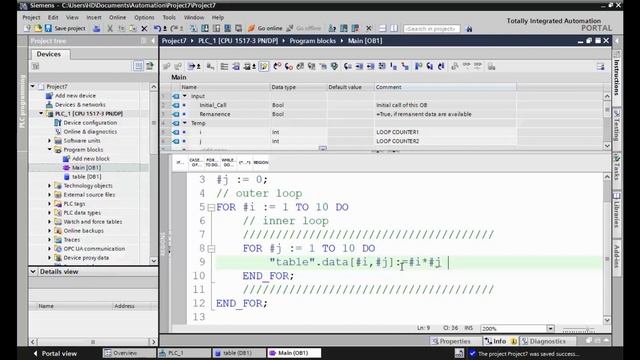
Task: Insert FOR TO DO snippet button
Action: (x=212, y=162)
